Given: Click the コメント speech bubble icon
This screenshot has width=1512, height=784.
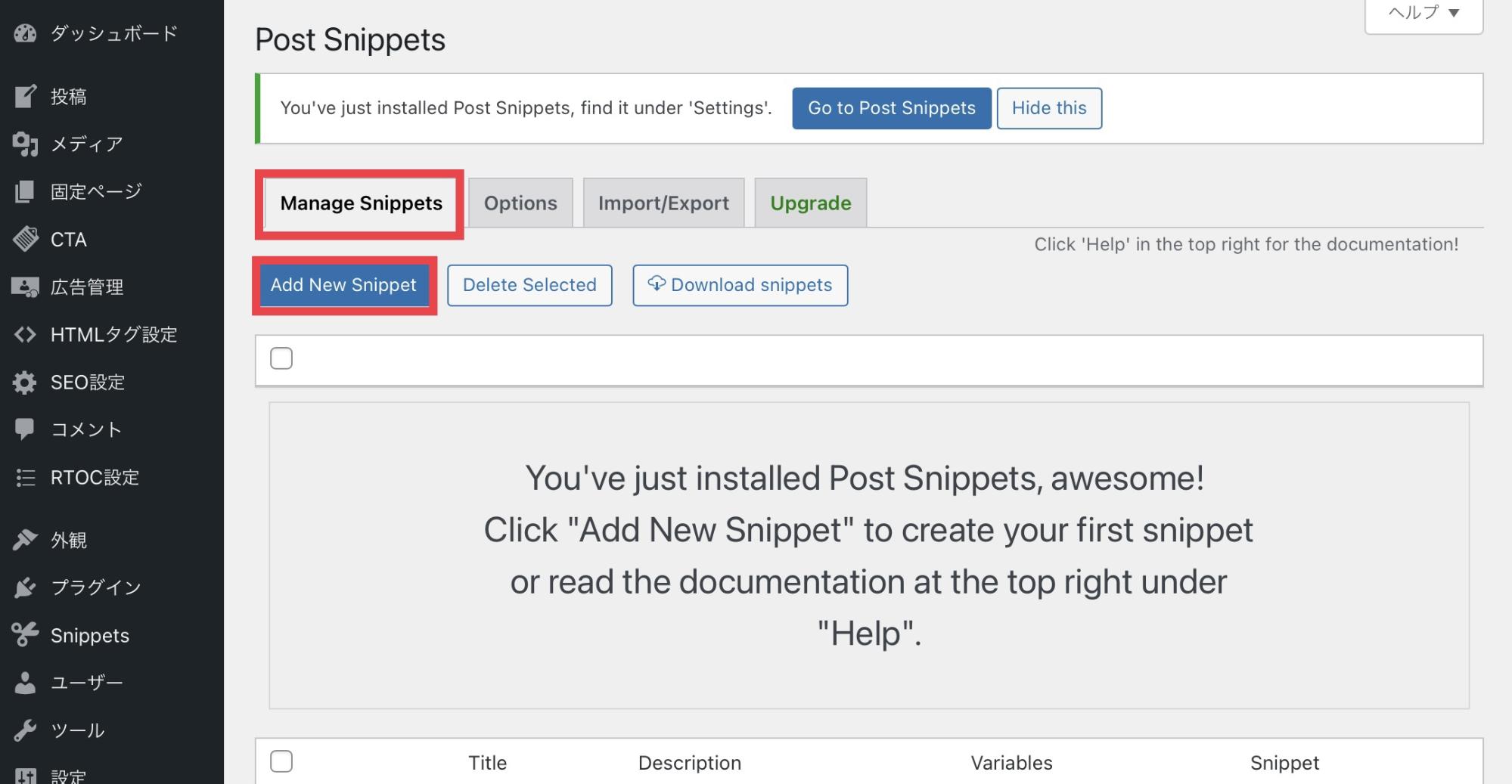Looking at the screenshot, I should [25, 429].
